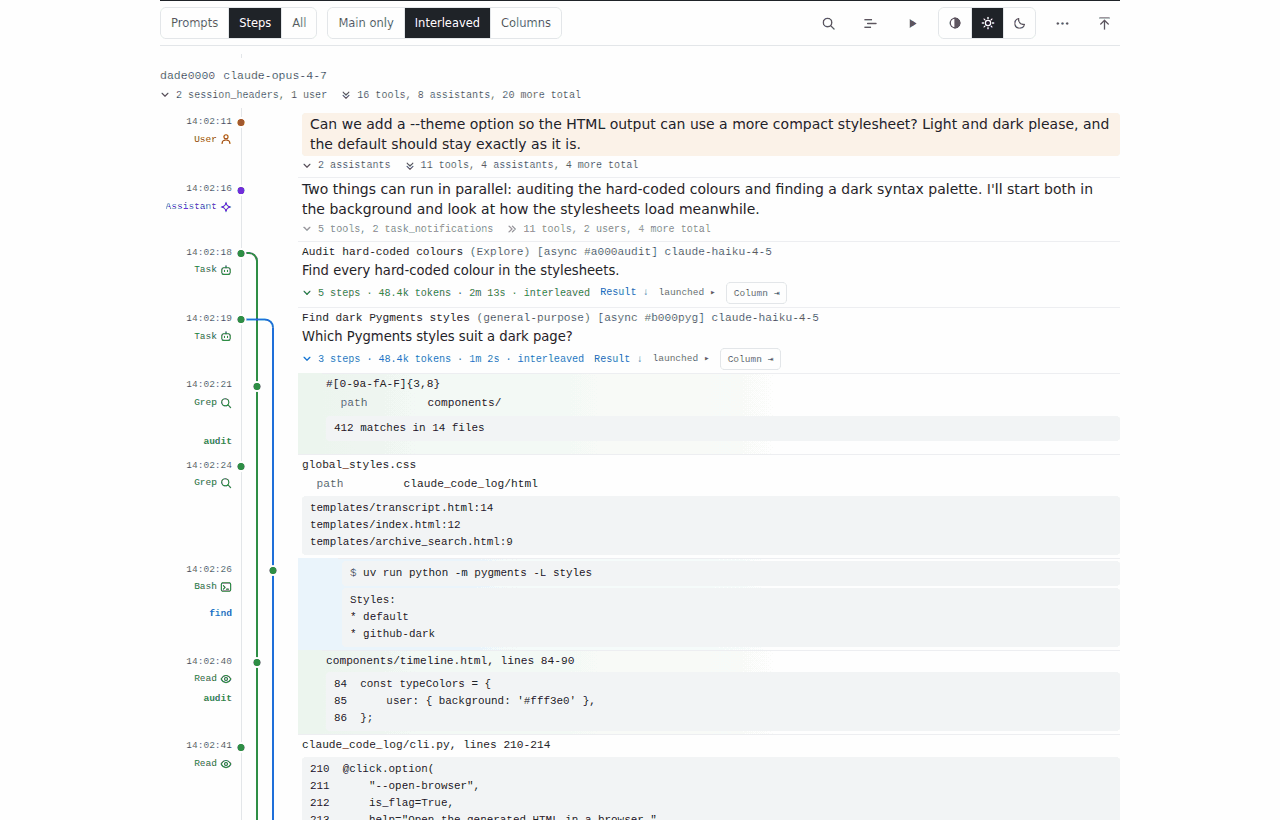Click the Assistant sparkle icon

226,206
